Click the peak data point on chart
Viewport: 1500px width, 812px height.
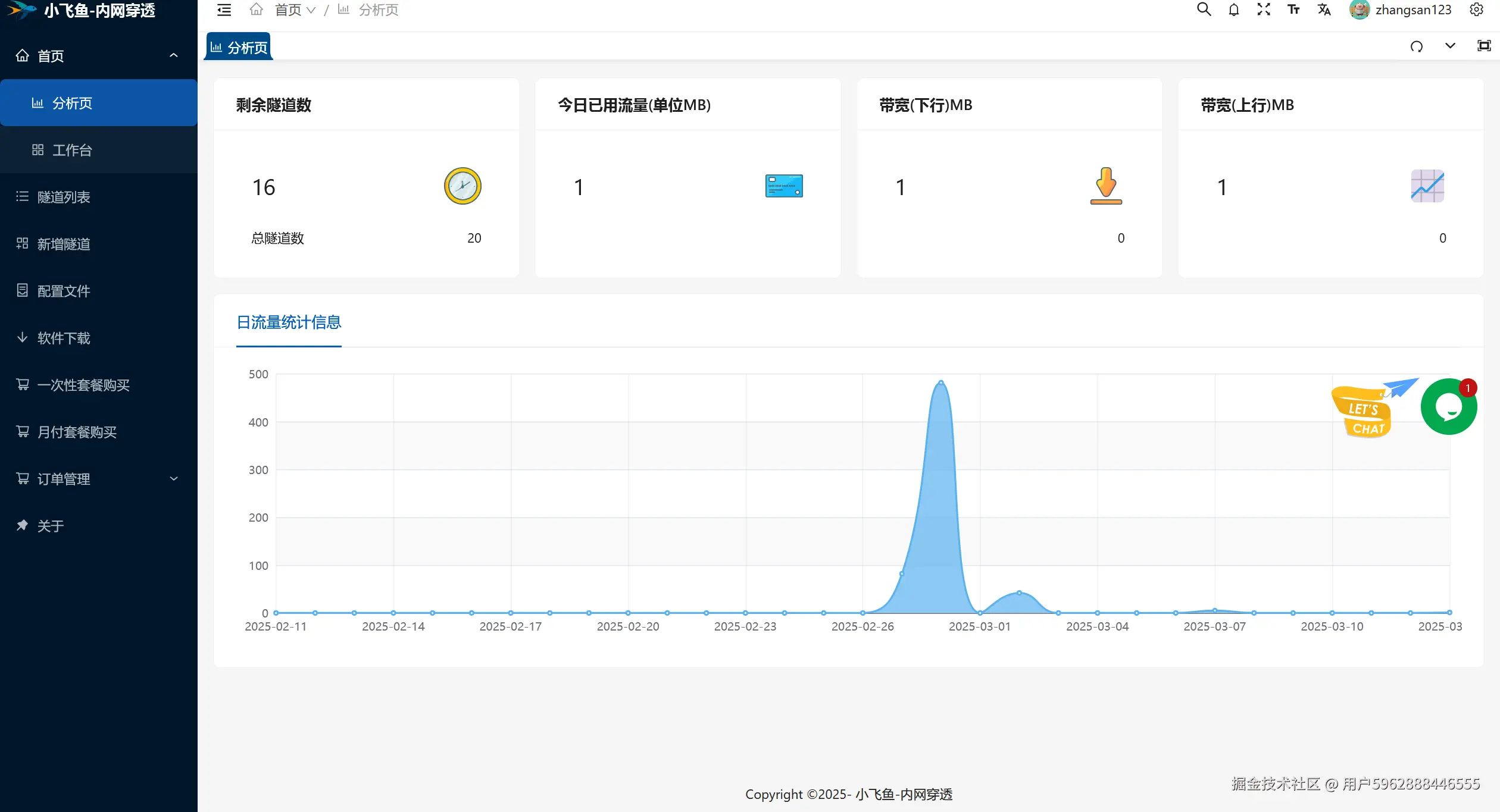click(x=940, y=382)
